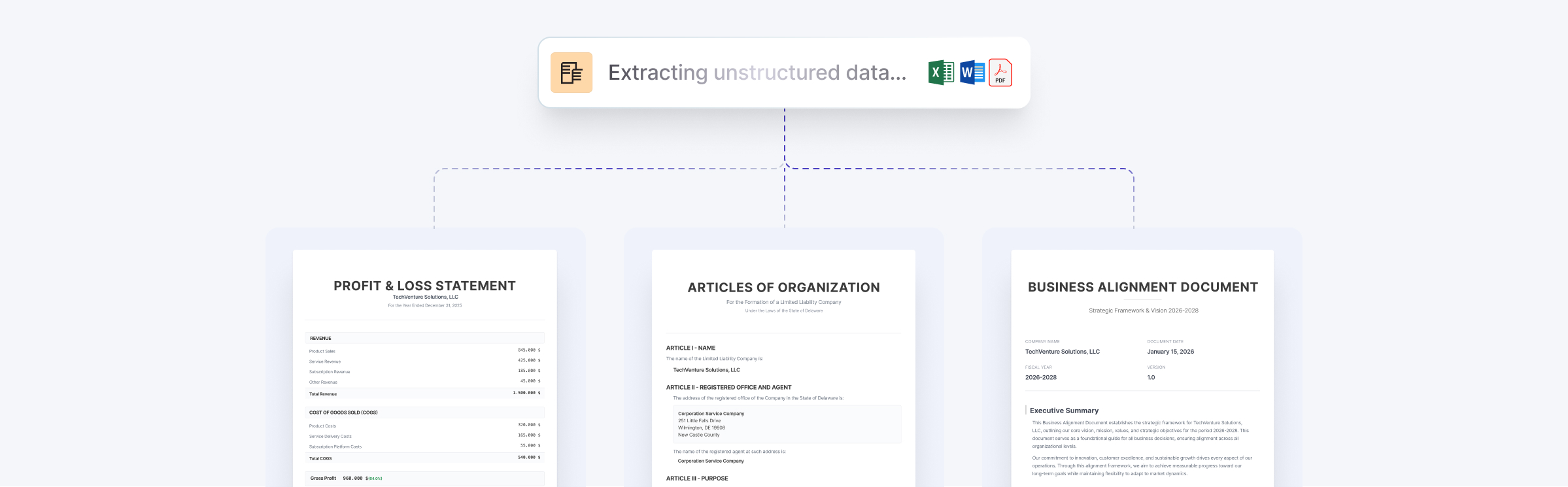Click the Article III - Purpose heading
The height and width of the screenshot is (487, 1568).
697,479
